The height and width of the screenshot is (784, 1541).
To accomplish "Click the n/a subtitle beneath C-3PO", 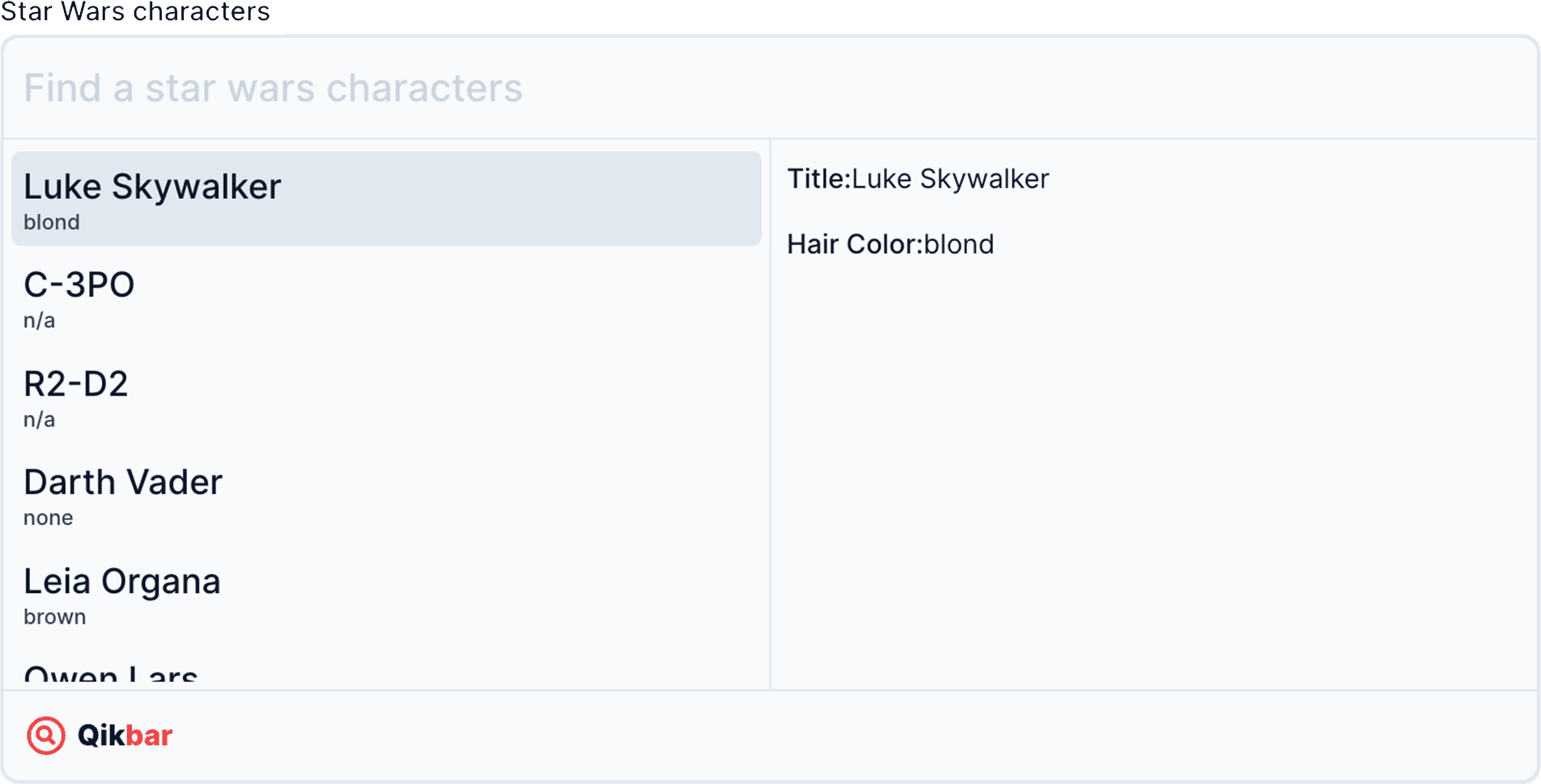I will [x=40, y=321].
